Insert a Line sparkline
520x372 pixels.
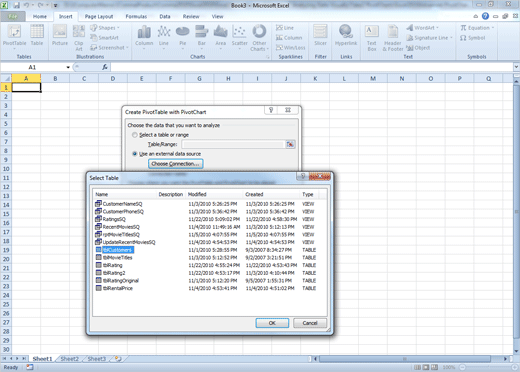285,28
